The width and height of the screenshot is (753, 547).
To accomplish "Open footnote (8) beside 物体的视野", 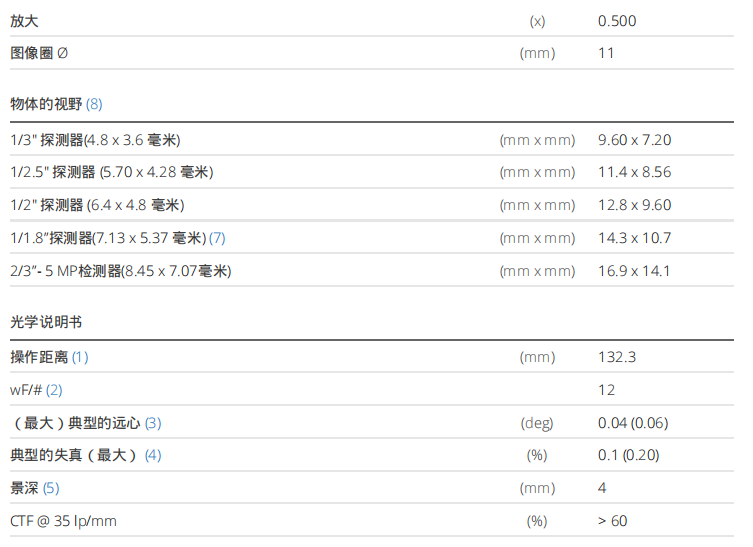I will coord(94,103).
